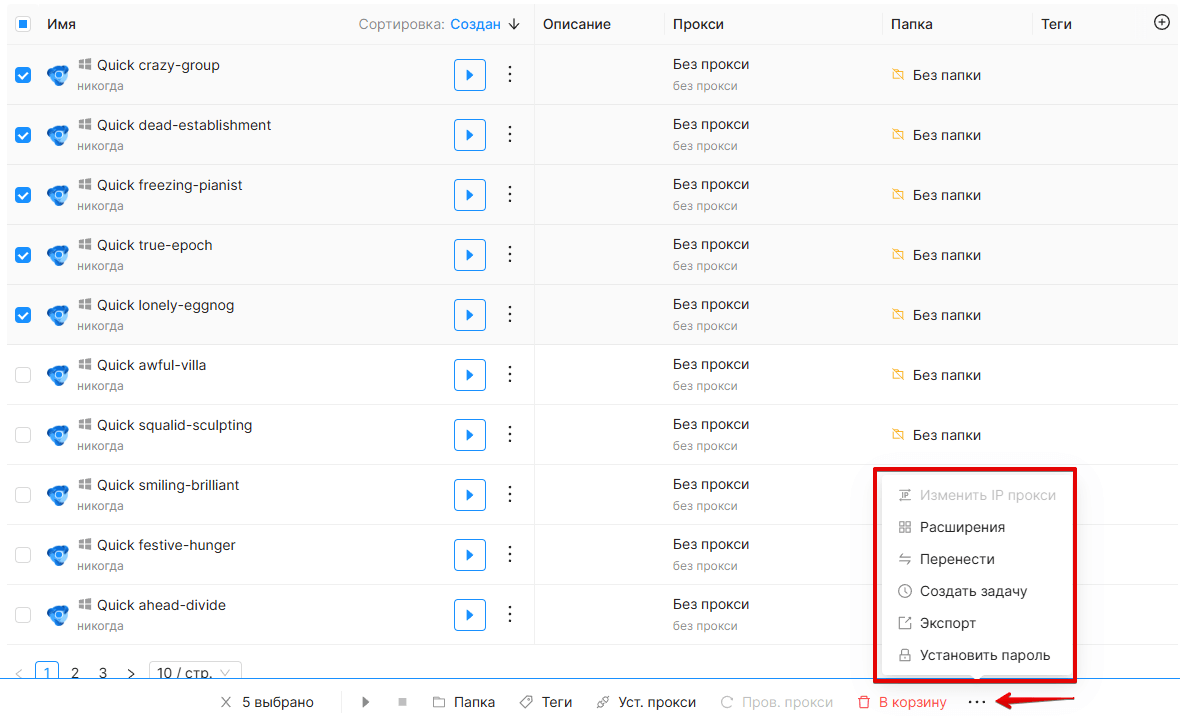Screen dimensions: 1180x721
Task: Launch the Quick crazy-group profile
Action: [x=470, y=75]
